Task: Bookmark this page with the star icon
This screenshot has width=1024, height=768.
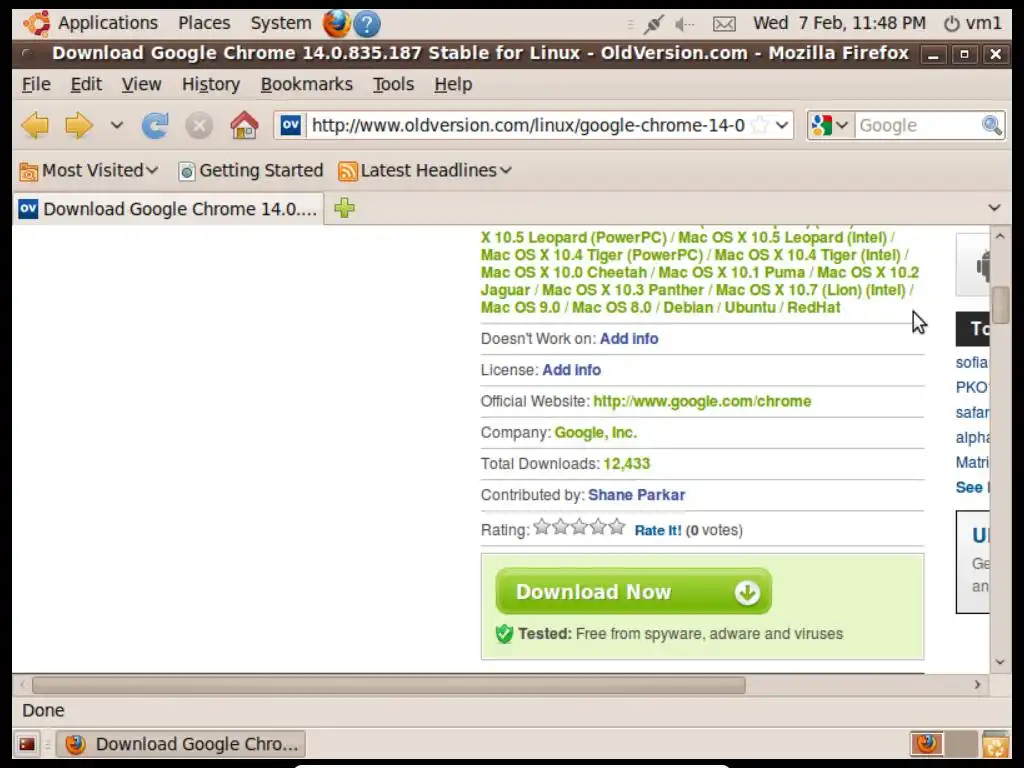Action: tap(760, 125)
